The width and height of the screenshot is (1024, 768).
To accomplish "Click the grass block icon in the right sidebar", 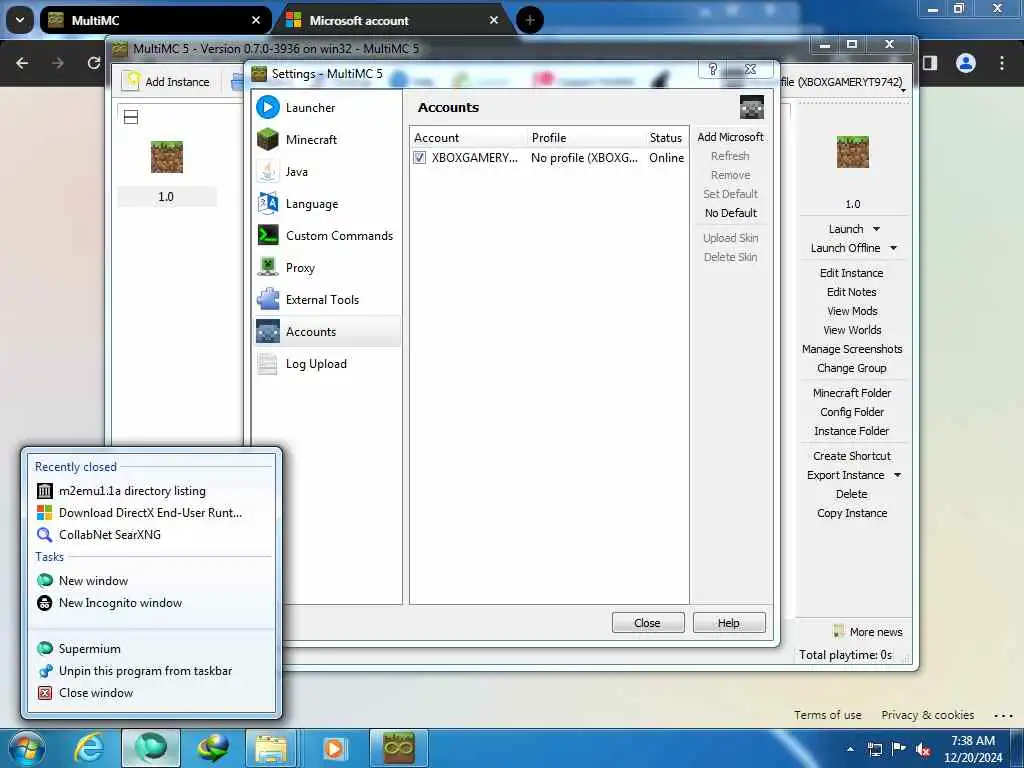I will pyautogui.click(x=852, y=152).
